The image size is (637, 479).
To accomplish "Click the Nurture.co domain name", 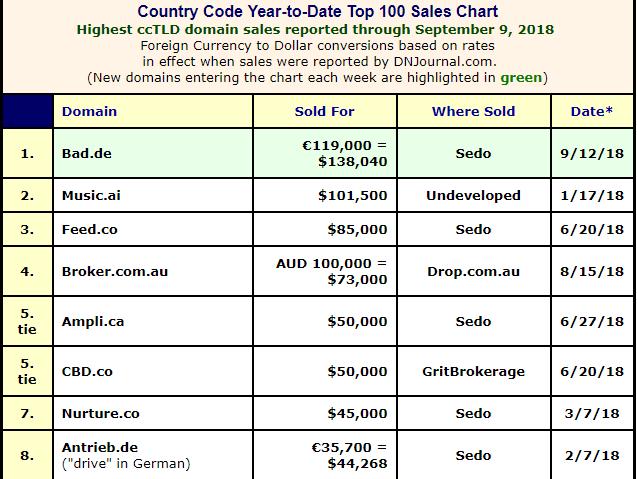I will click(100, 413).
